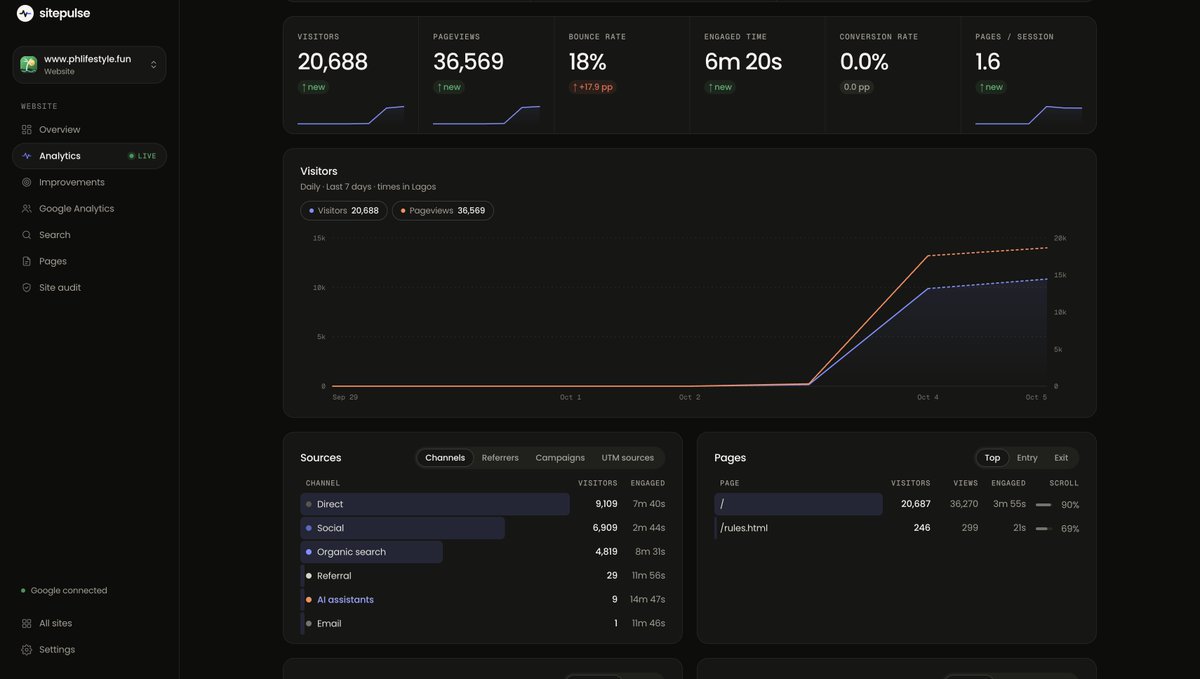Image resolution: width=1200 pixels, height=679 pixels.
Task: Select the Organic search channel row
Action: (483, 552)
